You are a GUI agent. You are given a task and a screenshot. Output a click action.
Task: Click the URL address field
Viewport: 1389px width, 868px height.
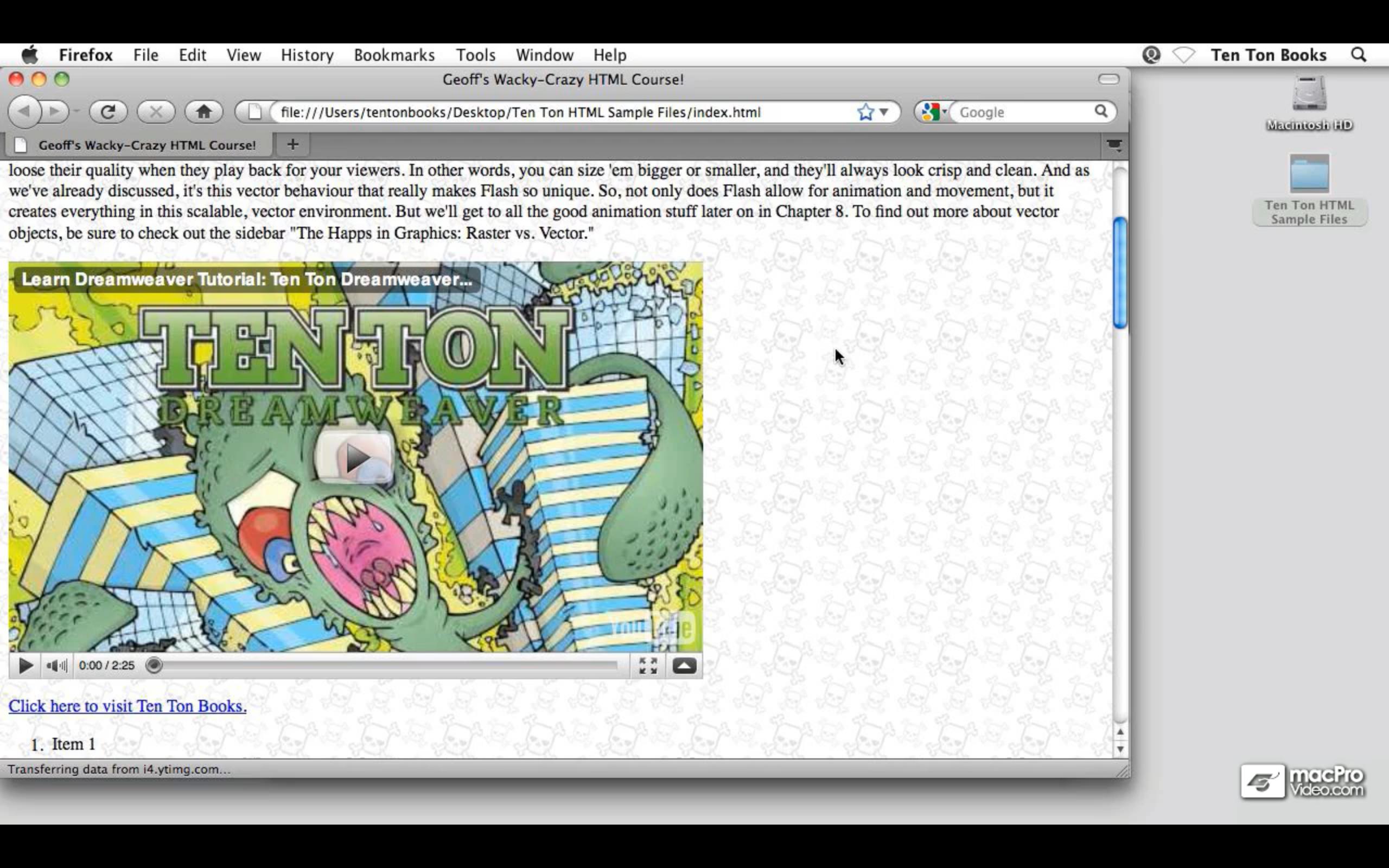click(563, 112)
